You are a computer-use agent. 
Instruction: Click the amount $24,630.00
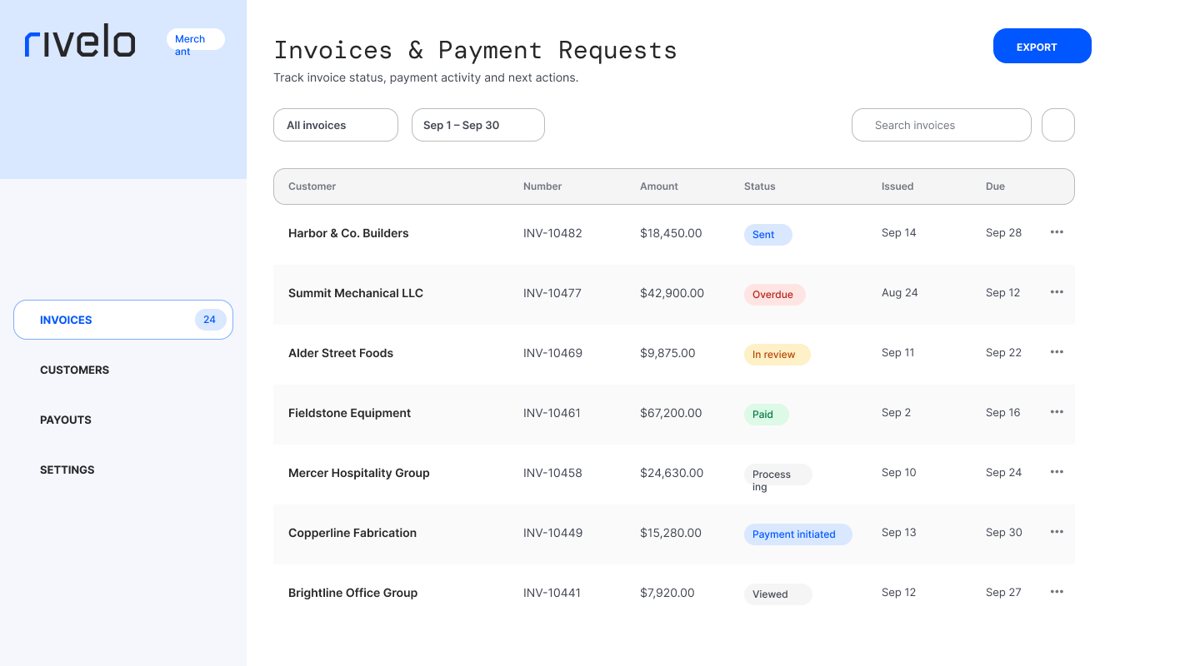coord(672,473)
